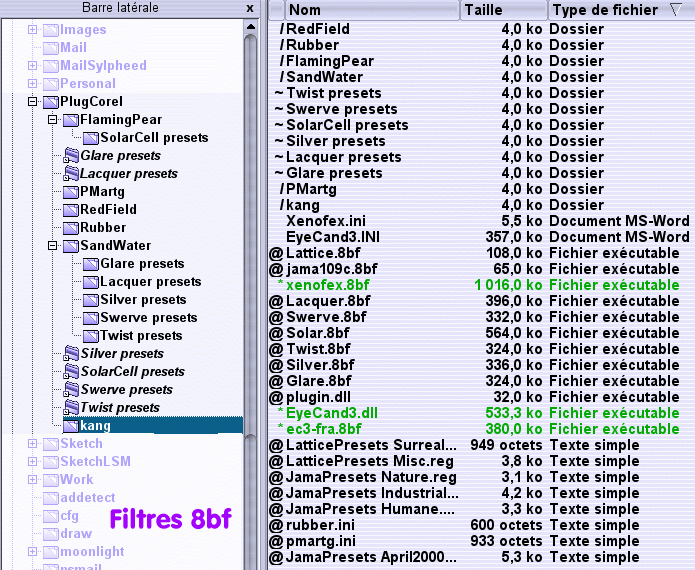Click the Sketch folder icon
Image resolution: width=695 pixels, height=570 pixels.
51,444
